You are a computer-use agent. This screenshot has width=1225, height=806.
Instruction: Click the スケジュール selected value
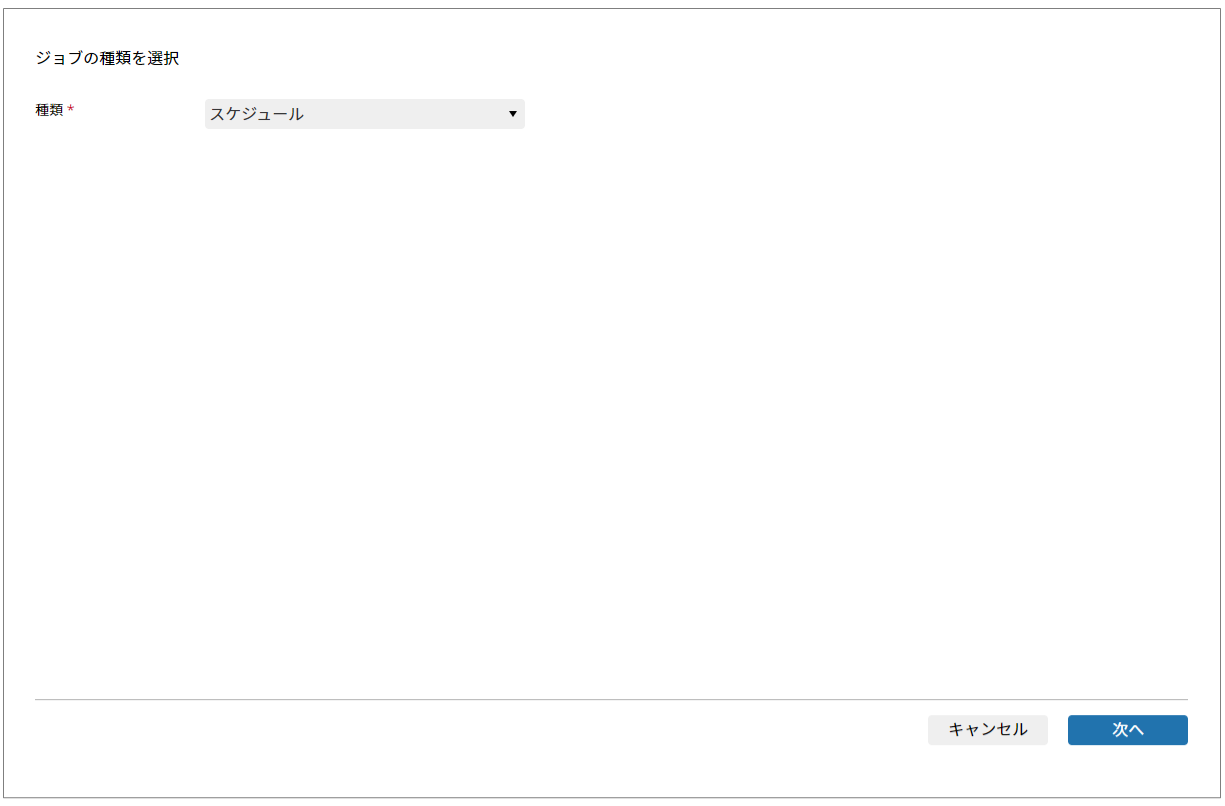click(x=257, y=114)
